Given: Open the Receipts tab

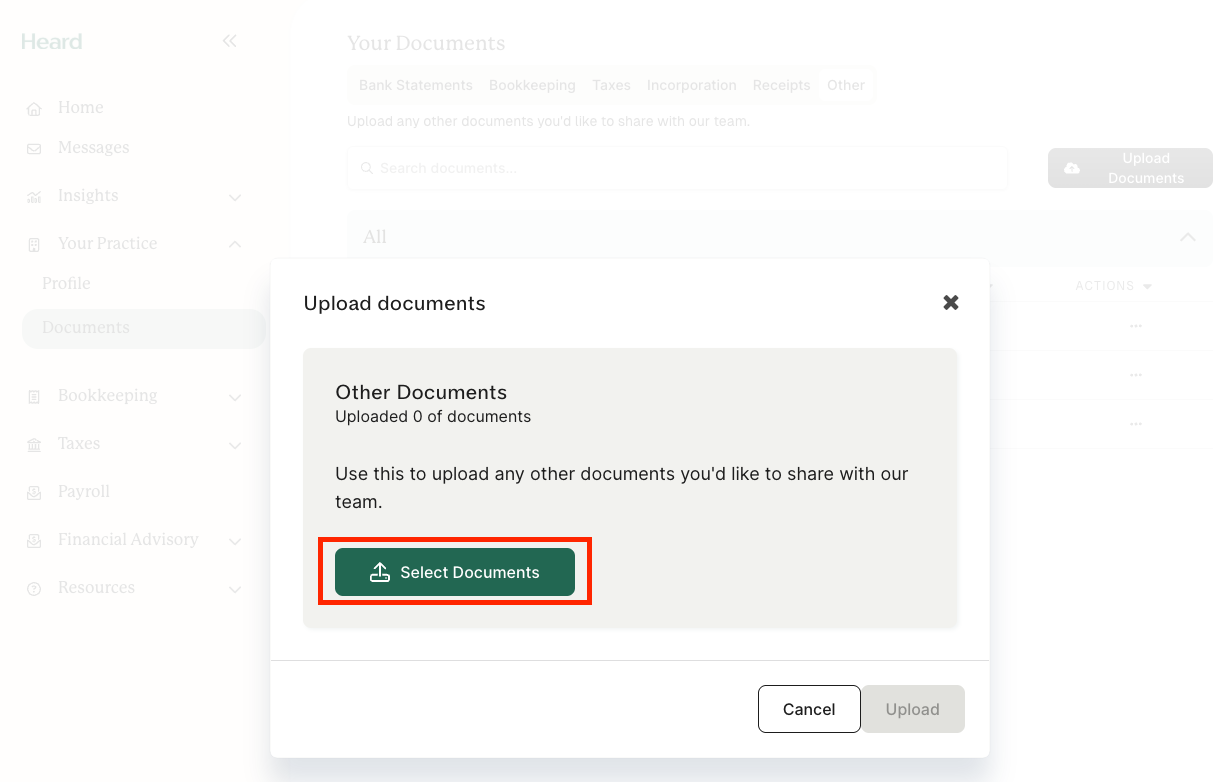Looking at the screenshot, I should (x=781, y=85).
